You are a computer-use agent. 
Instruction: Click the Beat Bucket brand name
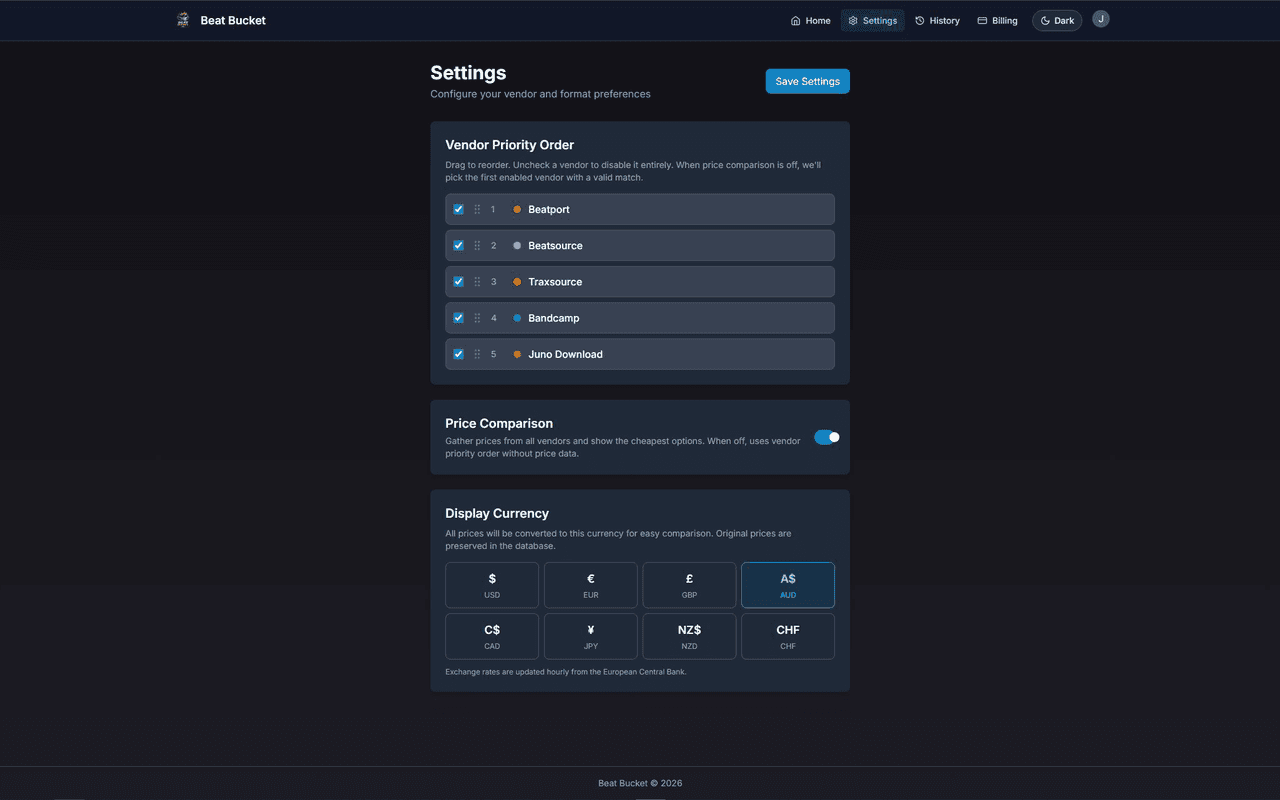click(233, 20)
